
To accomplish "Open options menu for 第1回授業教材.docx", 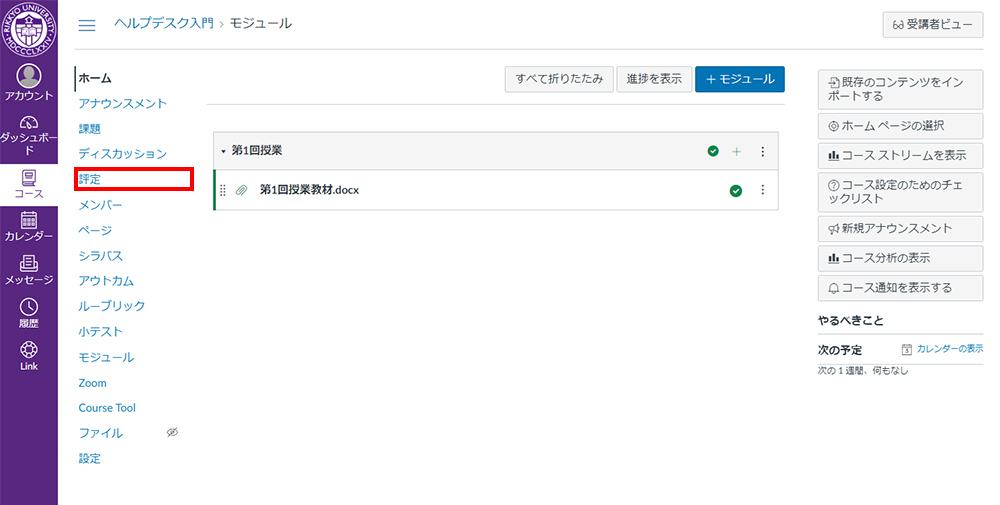I will click(x=762, y=190).
